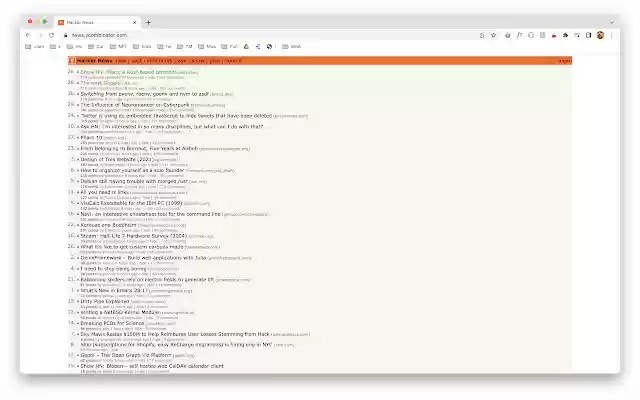Reload the Hacker News page

click(x=51, y=36)
